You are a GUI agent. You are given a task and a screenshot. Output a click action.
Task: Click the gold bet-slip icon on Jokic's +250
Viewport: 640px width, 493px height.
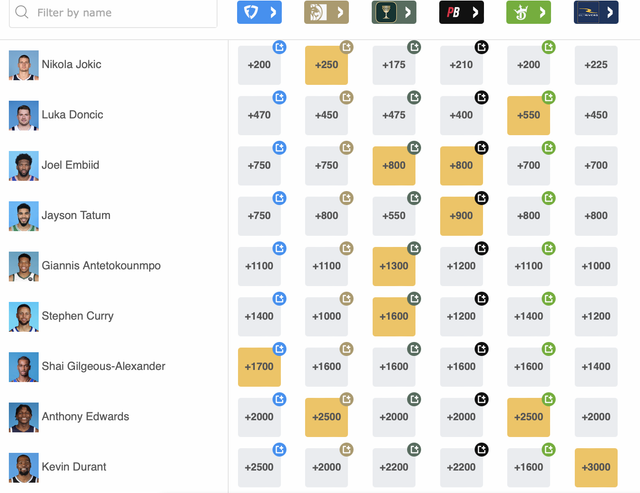tap(347, 46)
